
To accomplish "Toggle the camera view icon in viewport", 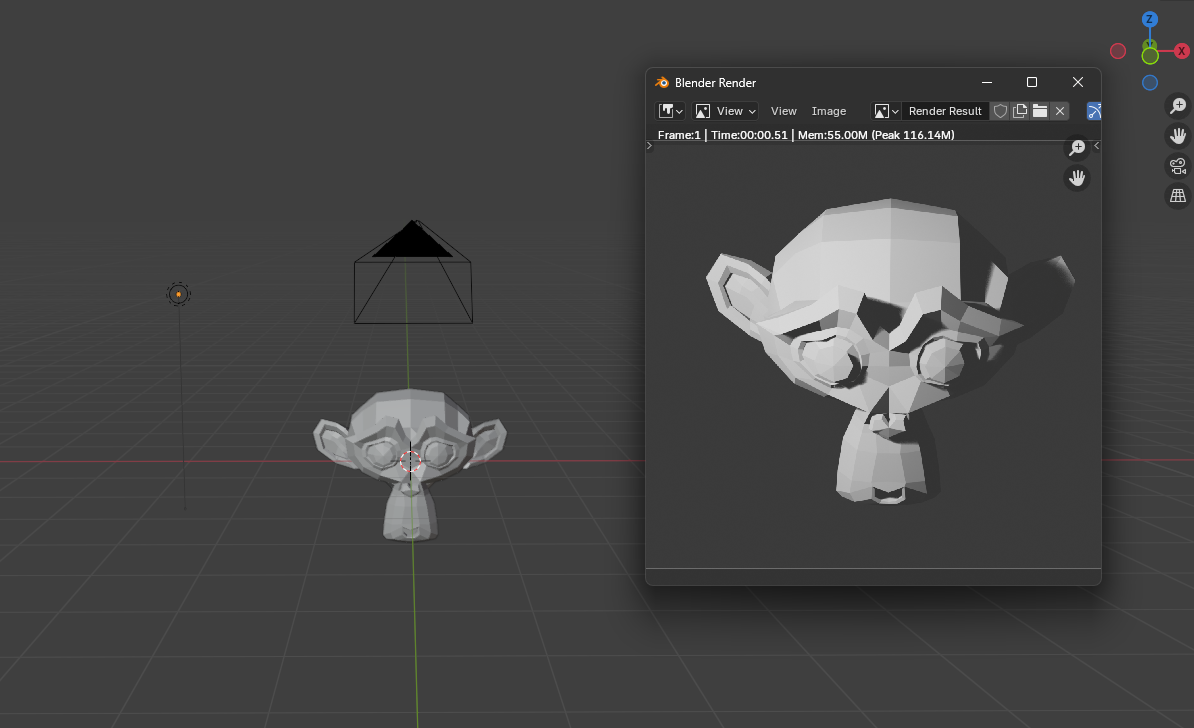I will pyautogui.click(x=1178, y=166).
